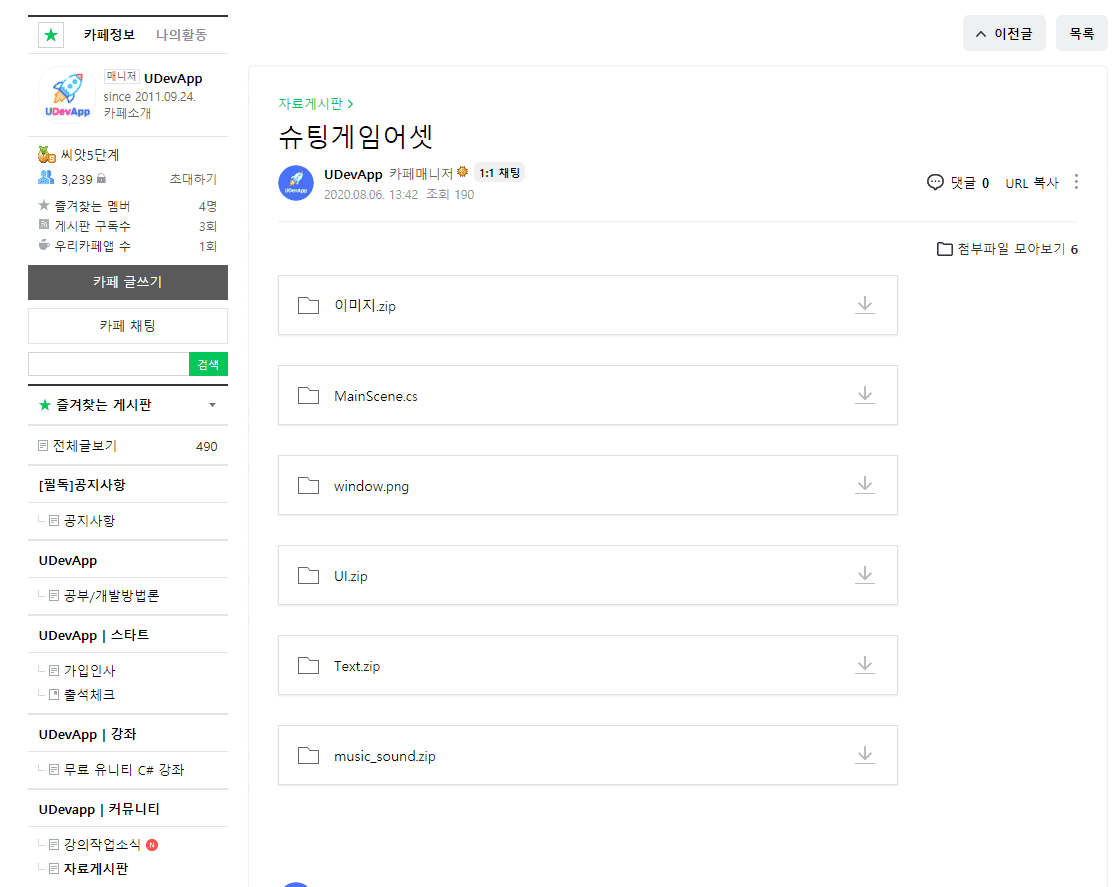Click the folder icon of window.png

308,485
